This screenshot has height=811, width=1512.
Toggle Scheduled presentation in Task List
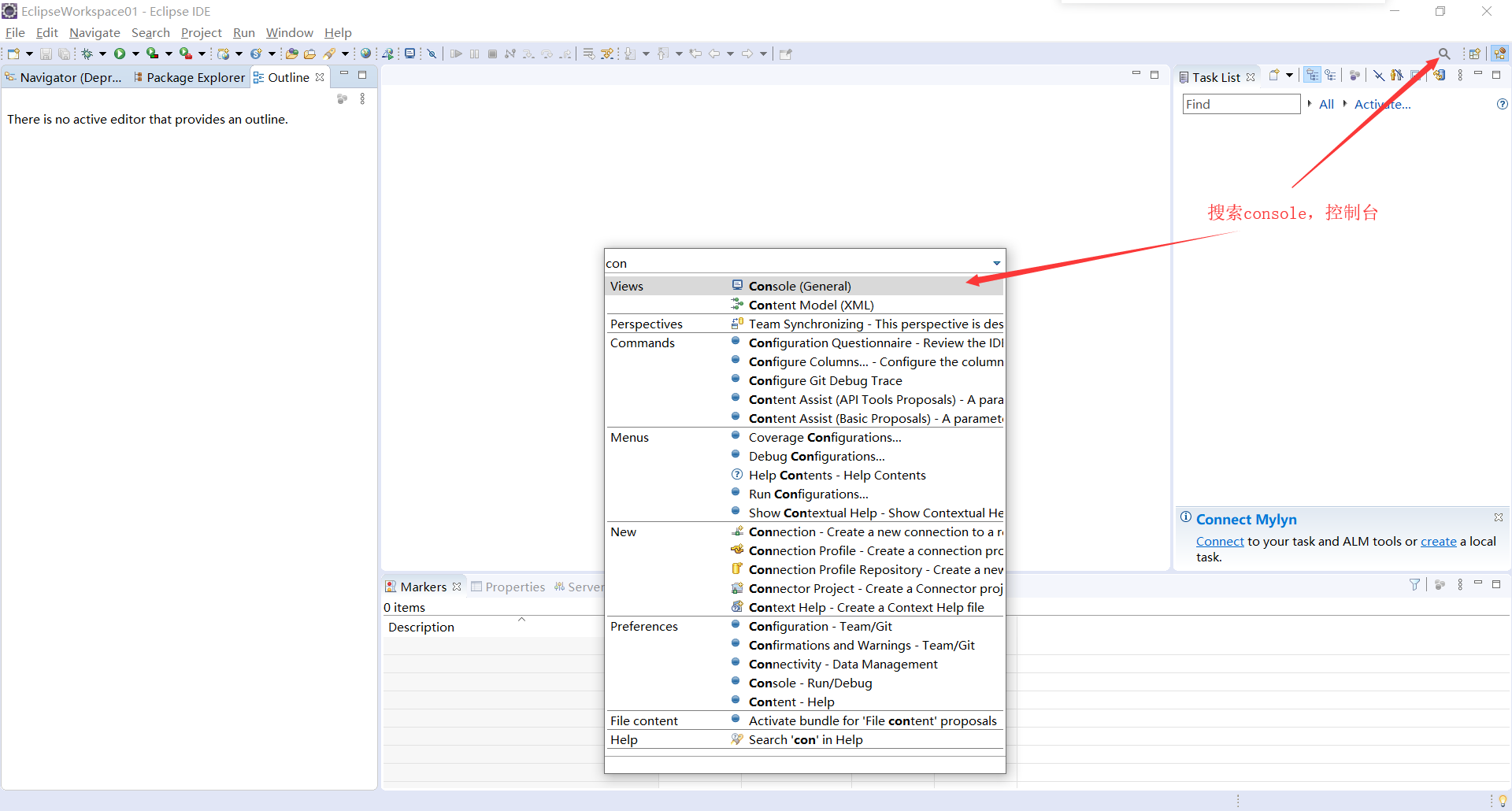tap(1330, 76)
